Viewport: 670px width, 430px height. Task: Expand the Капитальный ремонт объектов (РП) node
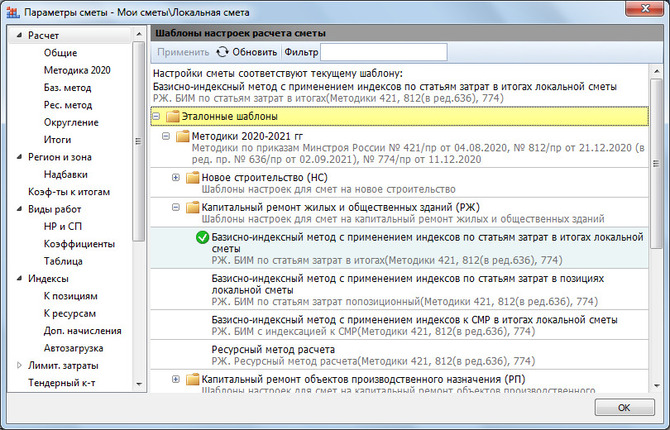click(176, 379)
